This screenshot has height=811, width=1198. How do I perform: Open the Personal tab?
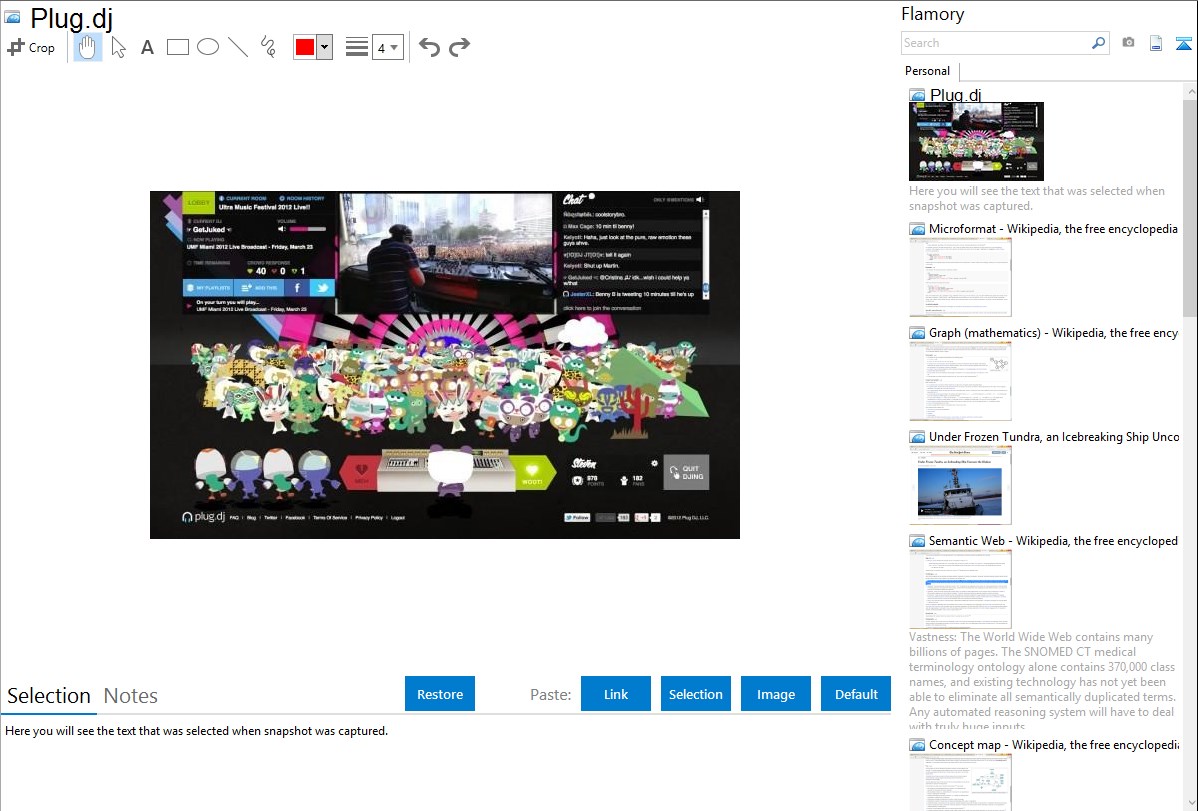[x=927, y=71]
